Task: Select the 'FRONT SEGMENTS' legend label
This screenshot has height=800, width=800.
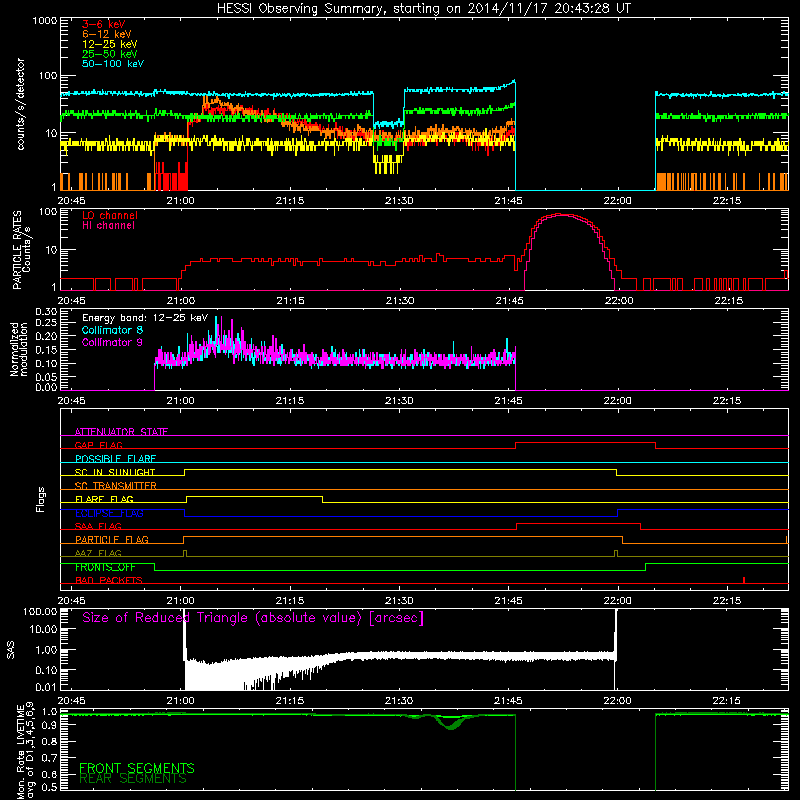Action: [x=137, y=768]
